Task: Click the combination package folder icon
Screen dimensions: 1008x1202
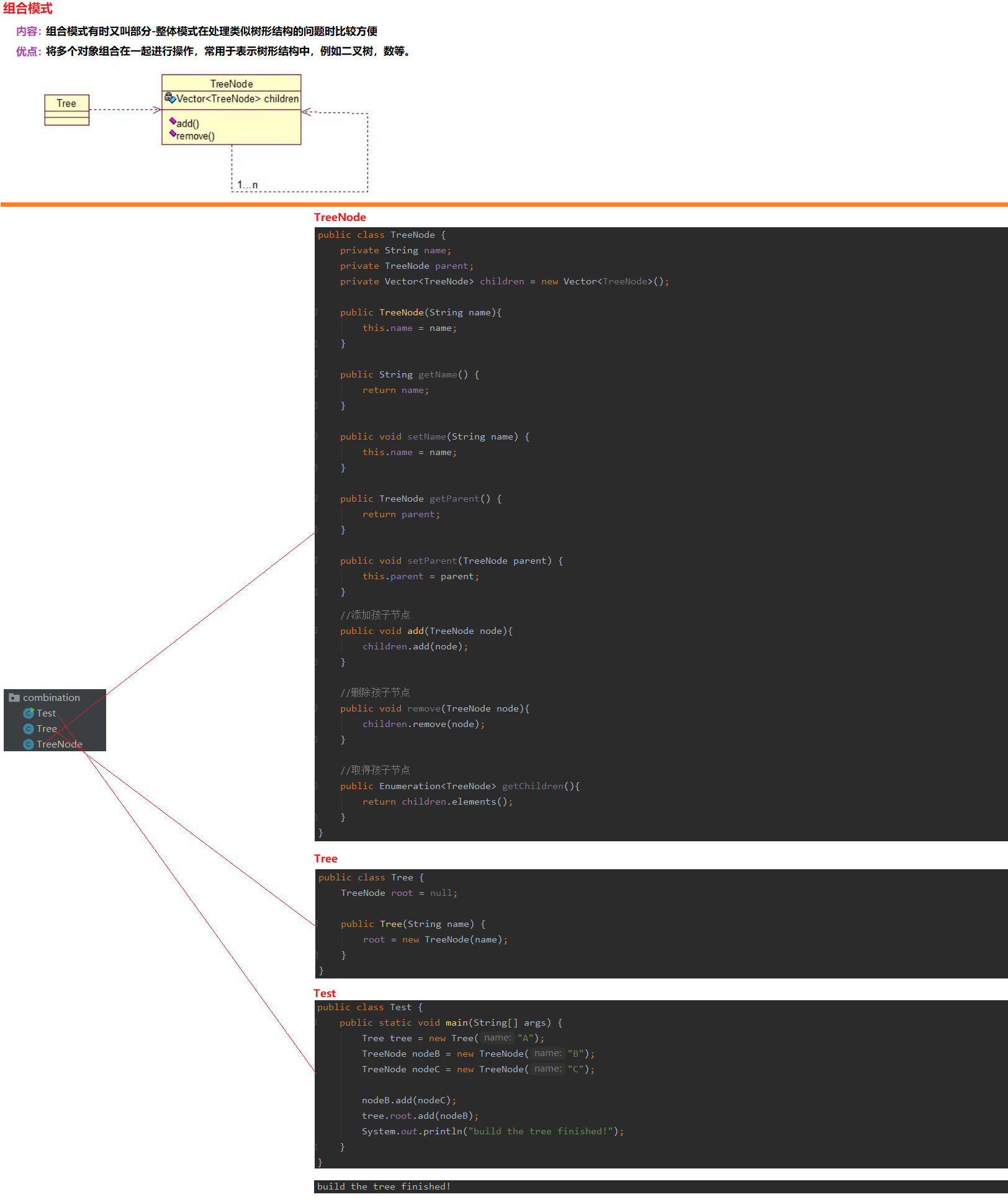Action: (14, 698)
